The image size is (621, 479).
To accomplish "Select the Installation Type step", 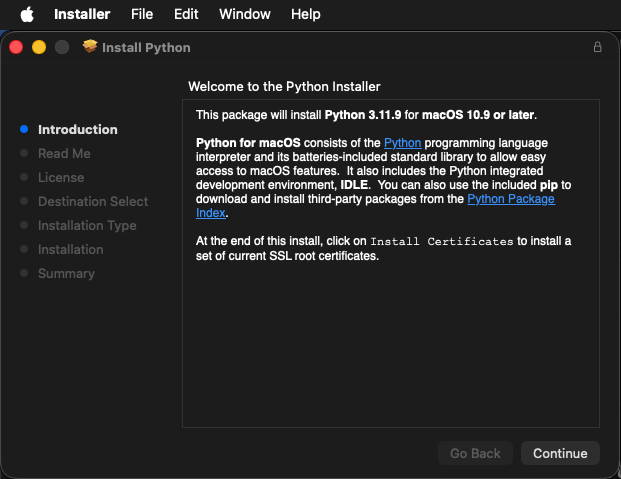I will pos(87,225).
